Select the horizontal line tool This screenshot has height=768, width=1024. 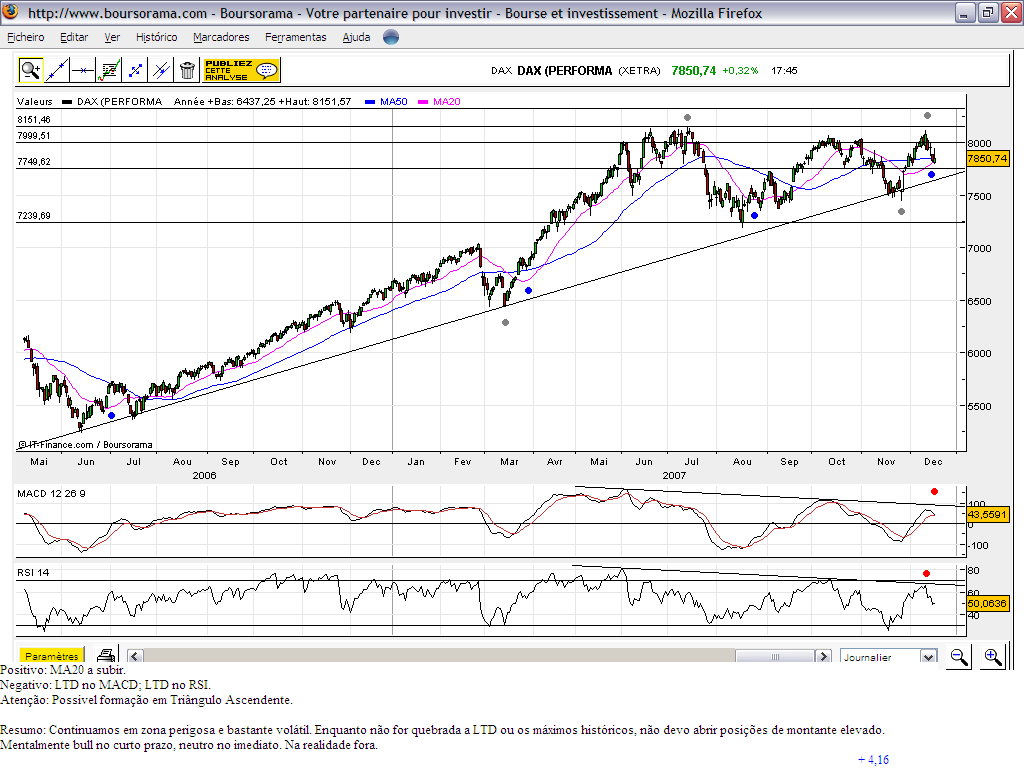(x=83, y=70)
